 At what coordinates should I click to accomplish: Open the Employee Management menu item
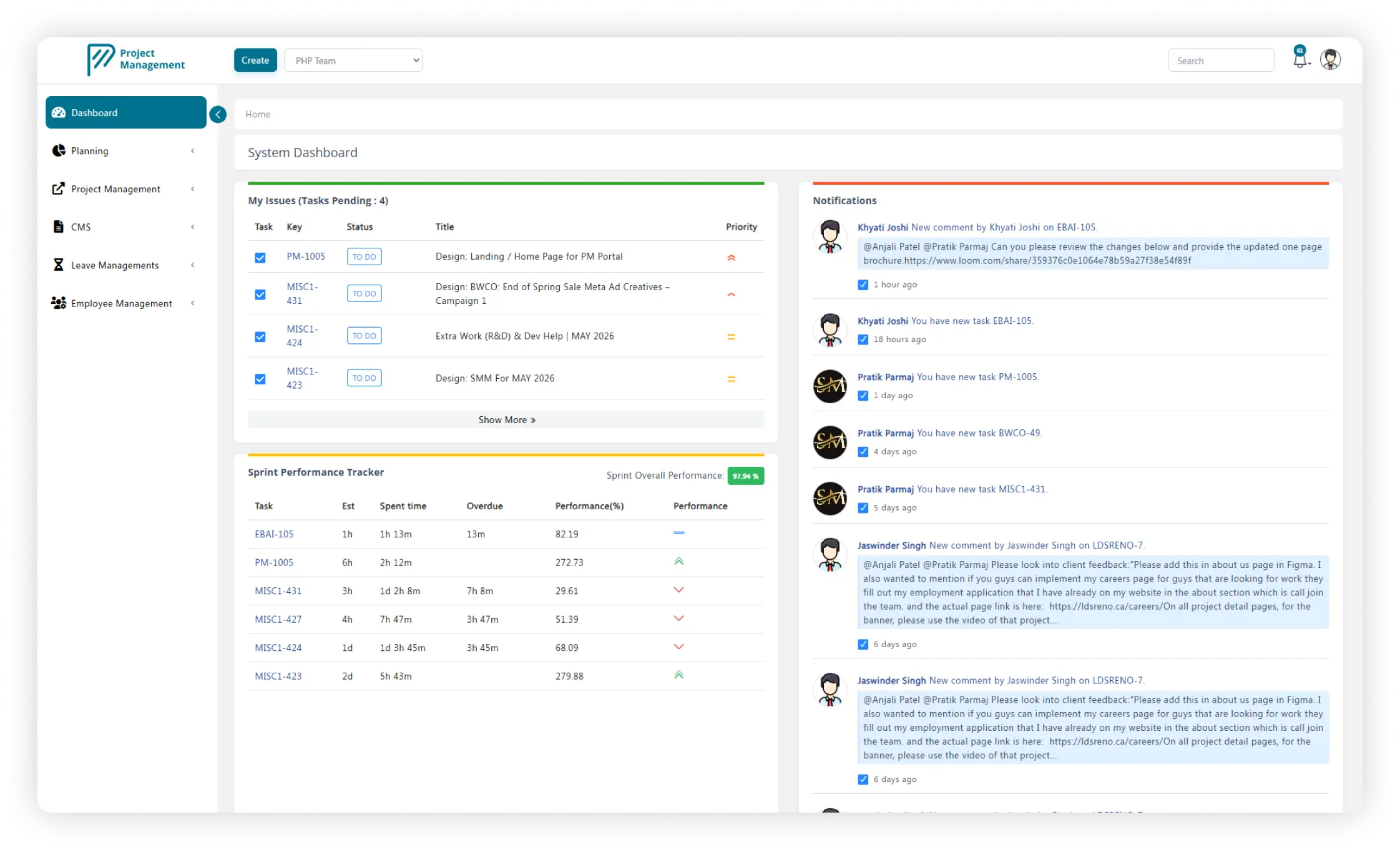tap(126, 303)
